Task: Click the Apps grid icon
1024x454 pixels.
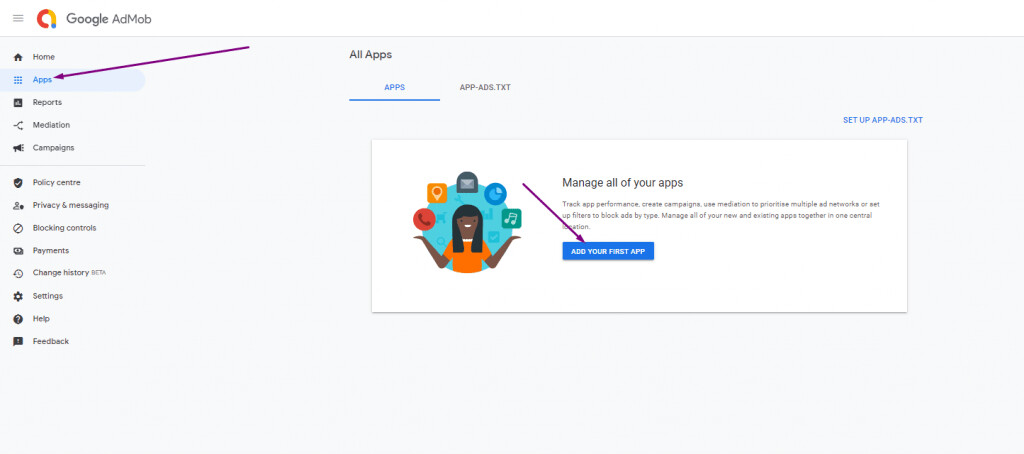Action: (x=18, y=80)
